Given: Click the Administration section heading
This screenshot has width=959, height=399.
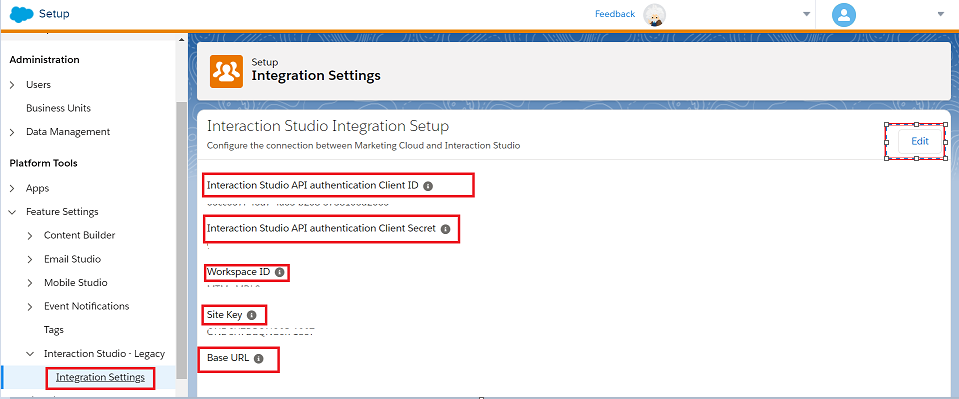Looking at the screenshot, I should pos(44,60).
